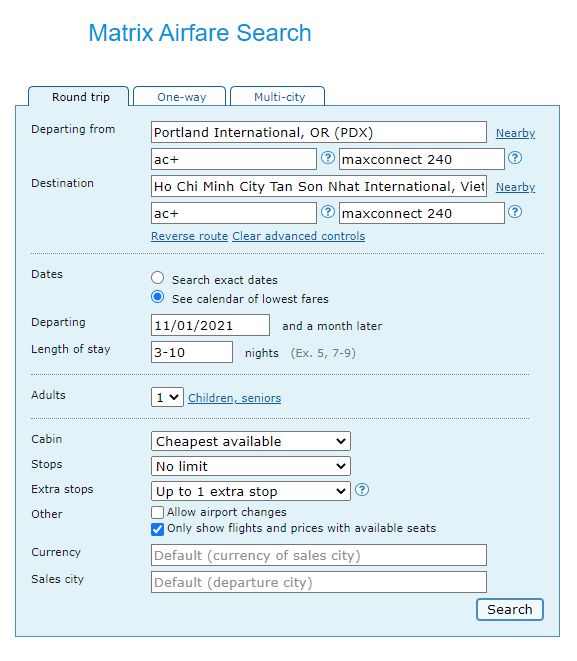577x661 pixels.
Task: Click the Reverse route link
Action: pyautogui.click(x=189, y=236)
